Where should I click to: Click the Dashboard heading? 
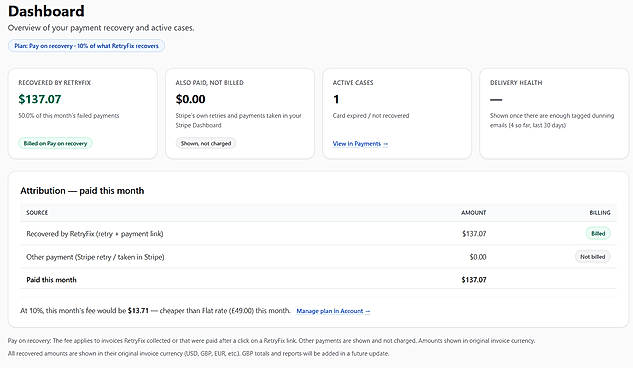click(x=46, y=11)
